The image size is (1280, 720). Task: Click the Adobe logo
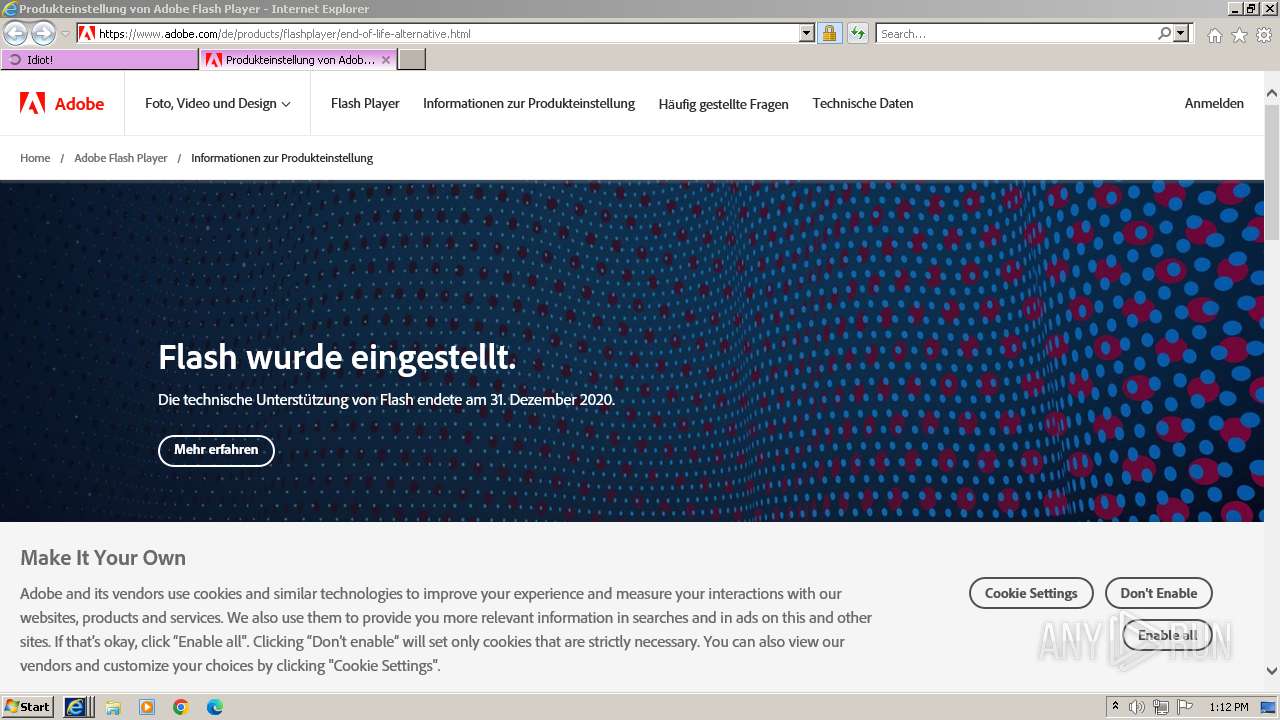click(62, 103)
